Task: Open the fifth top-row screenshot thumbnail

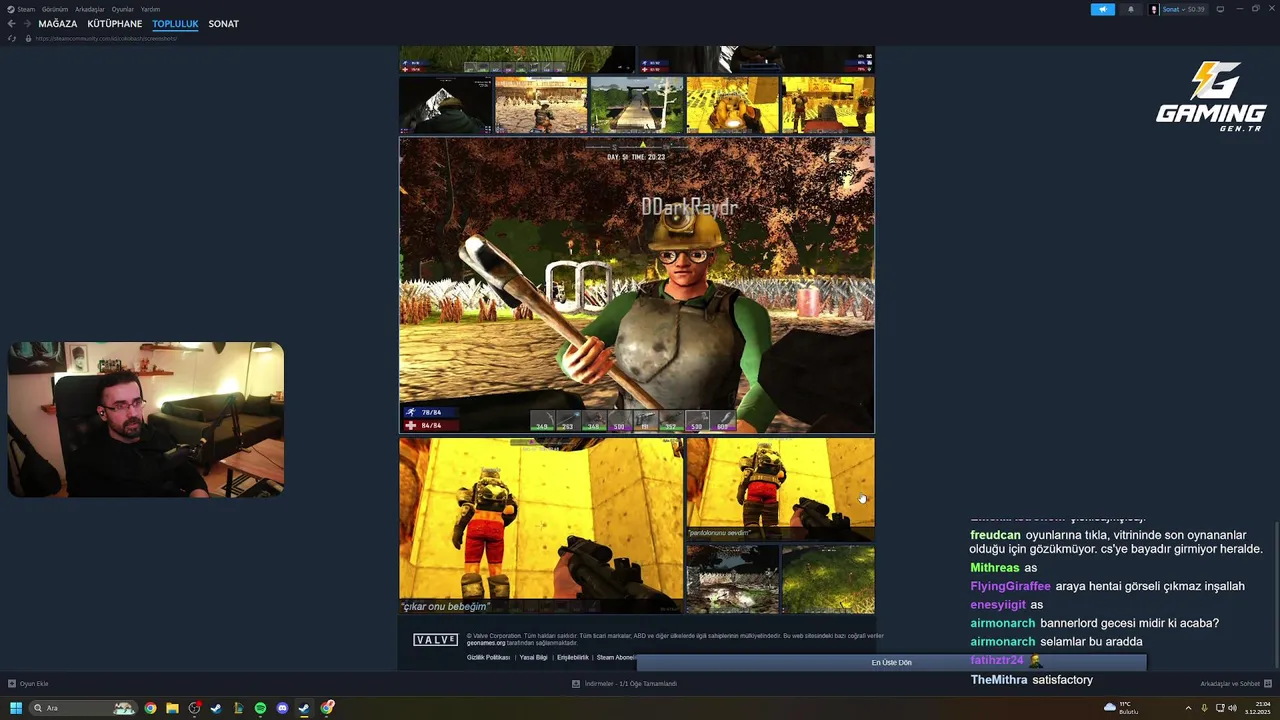Action: tap(828, 105)
